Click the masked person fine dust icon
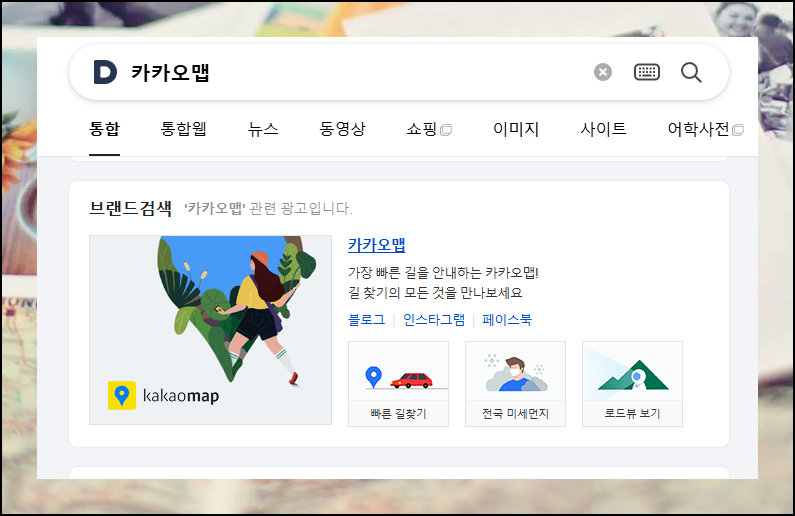Viewport: 795px width, 516px height. pos(516,371)
